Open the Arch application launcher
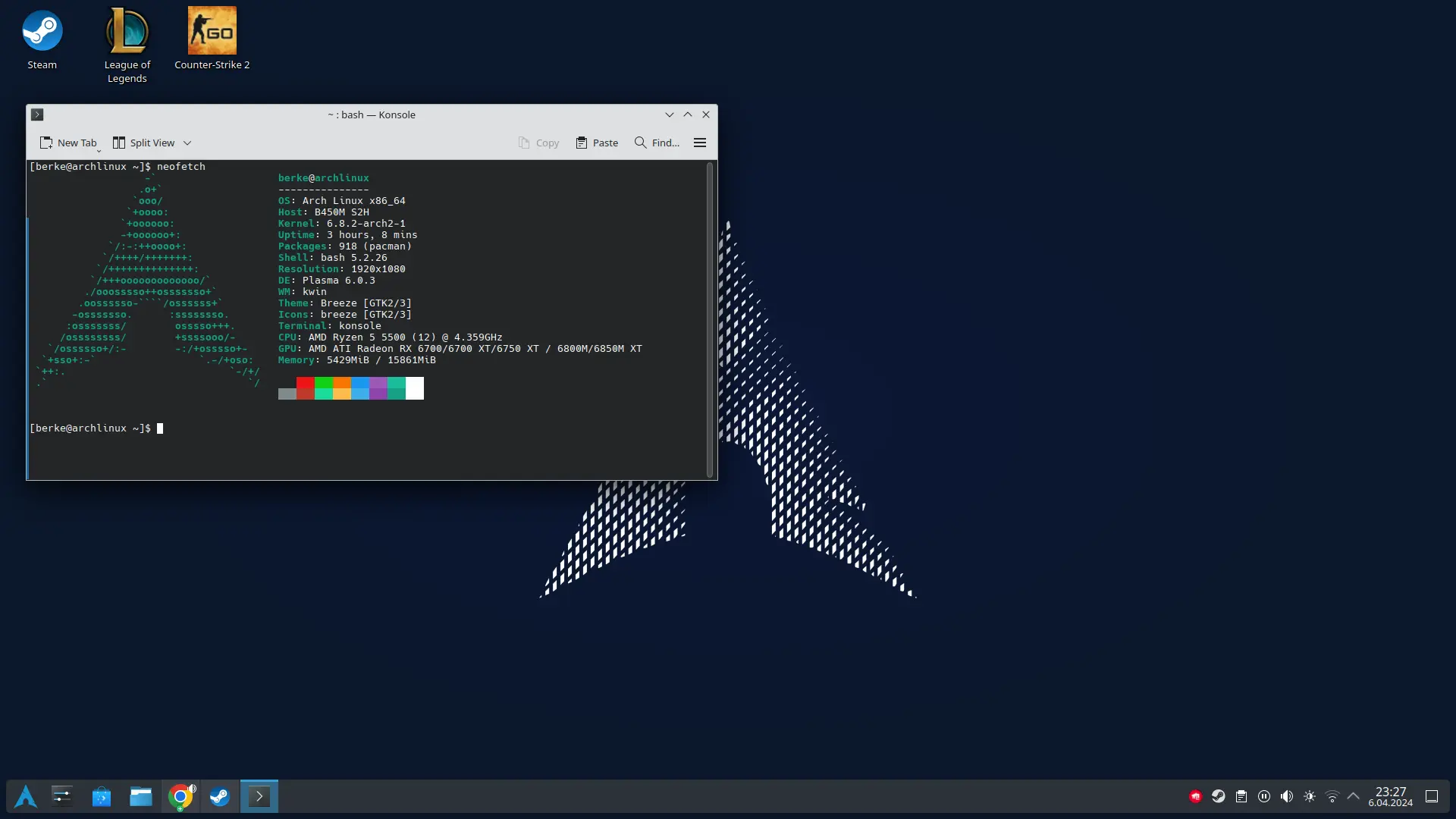Screen dimensions: 1456x819 (x=26, y=796)
